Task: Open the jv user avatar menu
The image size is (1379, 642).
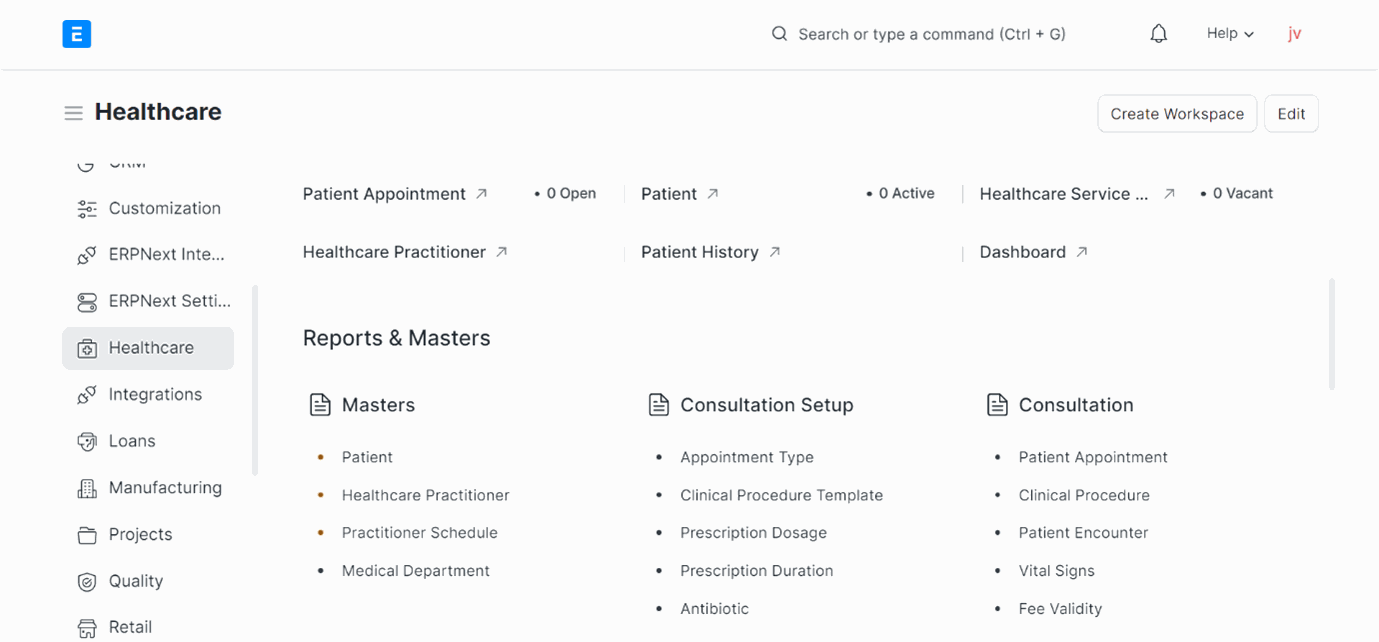Action: click(1295, 34)
